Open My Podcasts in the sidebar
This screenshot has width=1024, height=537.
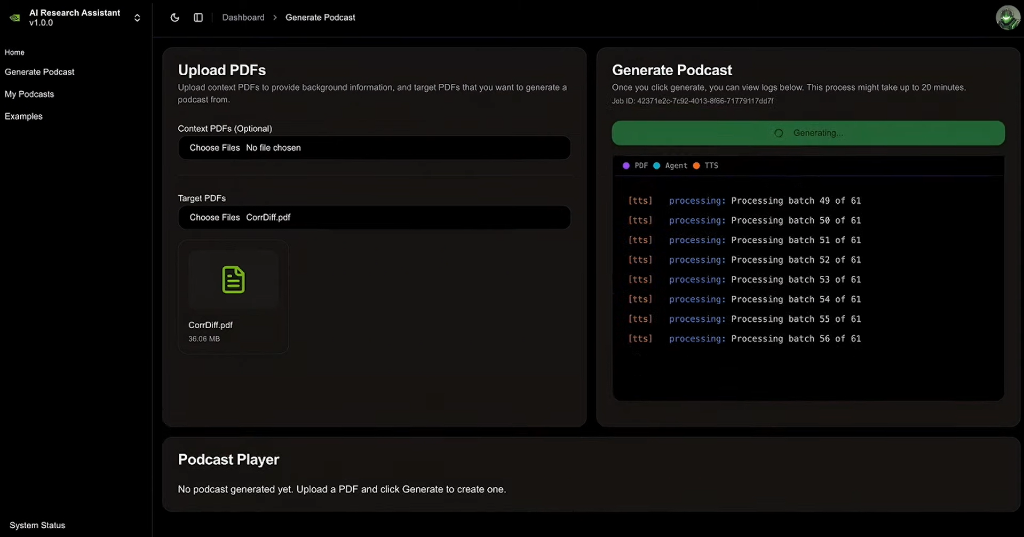point(30,94)
